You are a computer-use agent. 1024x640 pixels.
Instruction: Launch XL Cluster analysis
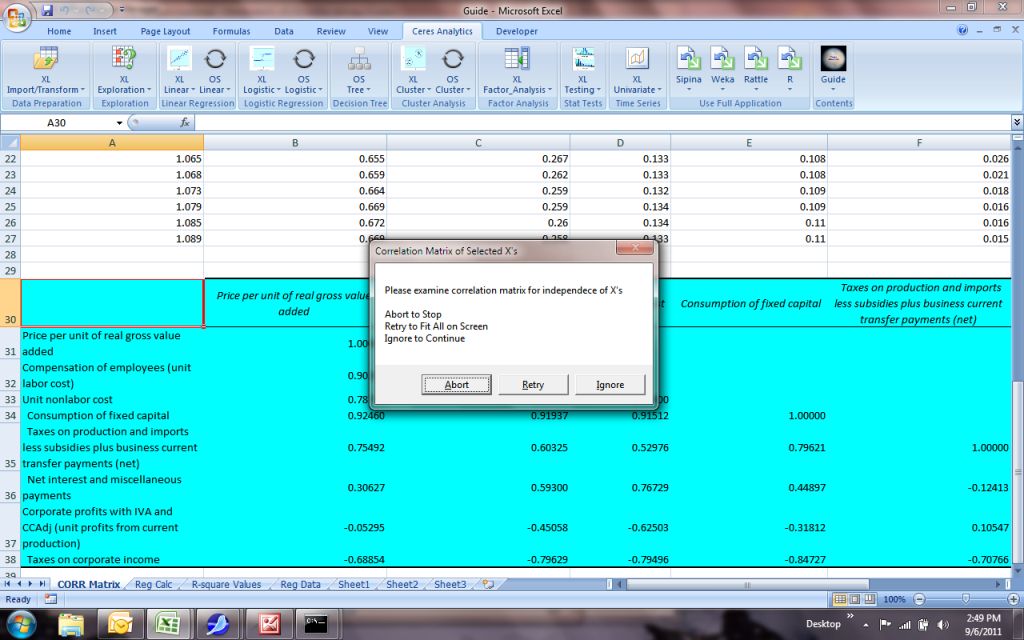(x=413, y=71)
